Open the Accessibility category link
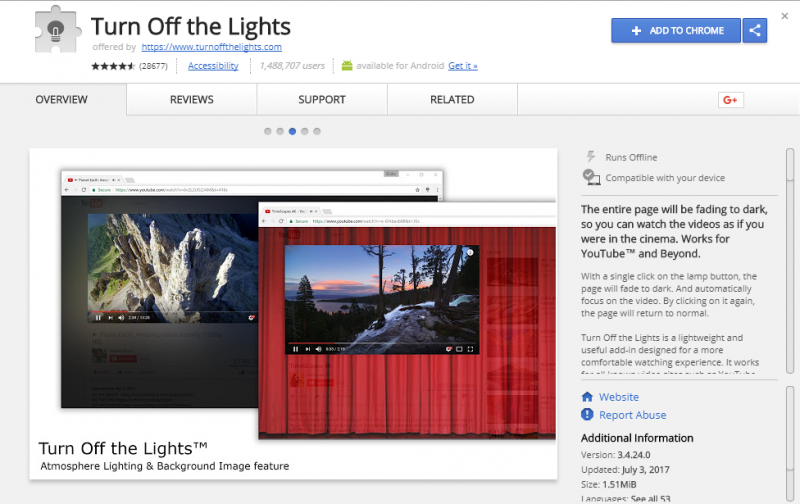 tap(213, 66)
